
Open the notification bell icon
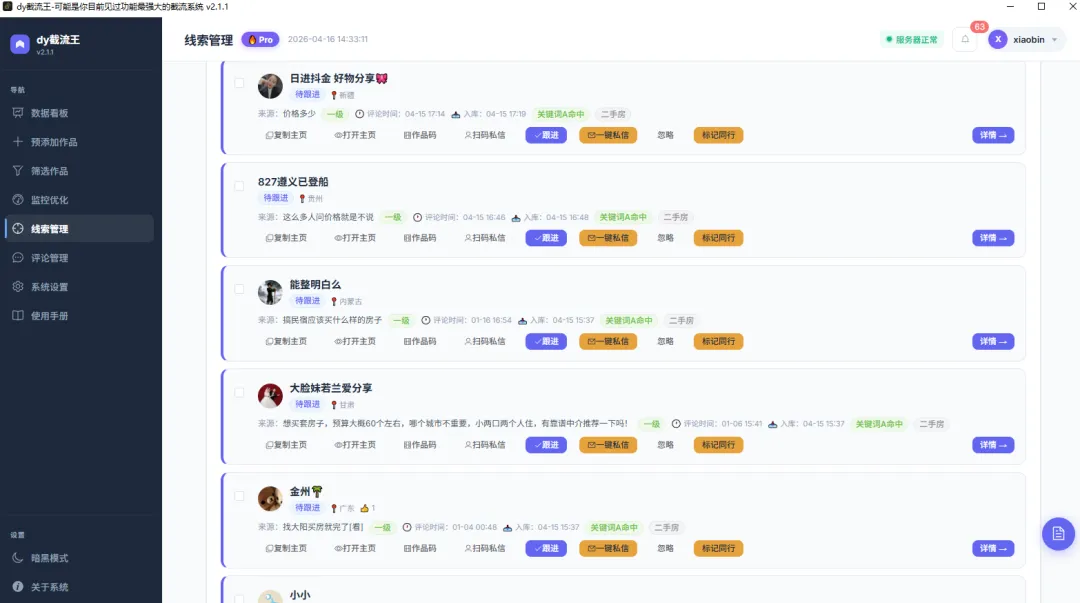pyautogui.click(x=965, y=39)
